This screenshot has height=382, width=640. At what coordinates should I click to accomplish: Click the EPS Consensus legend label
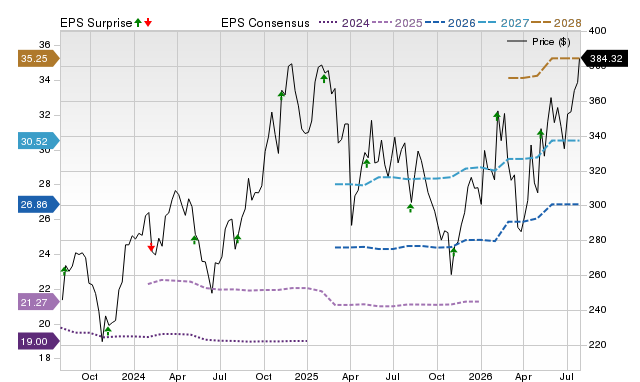pos(265,23)
